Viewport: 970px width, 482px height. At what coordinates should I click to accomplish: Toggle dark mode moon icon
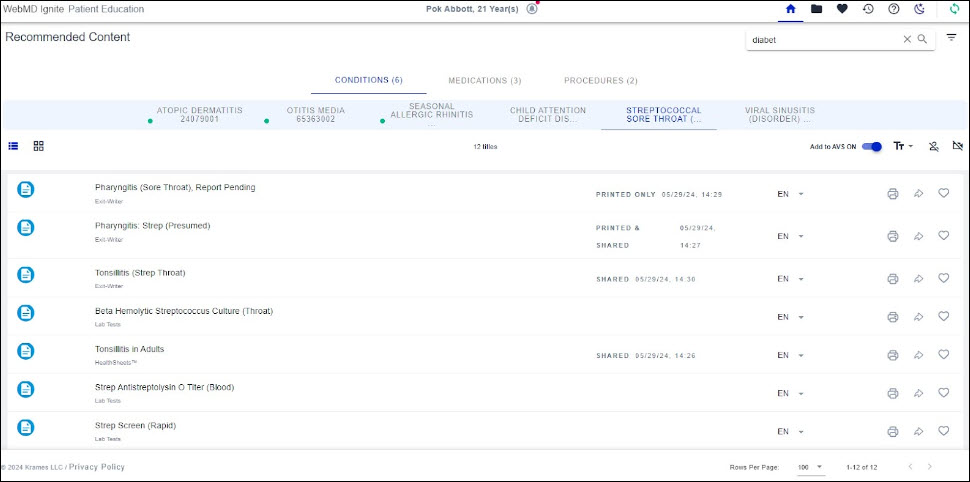coord(920,9)
